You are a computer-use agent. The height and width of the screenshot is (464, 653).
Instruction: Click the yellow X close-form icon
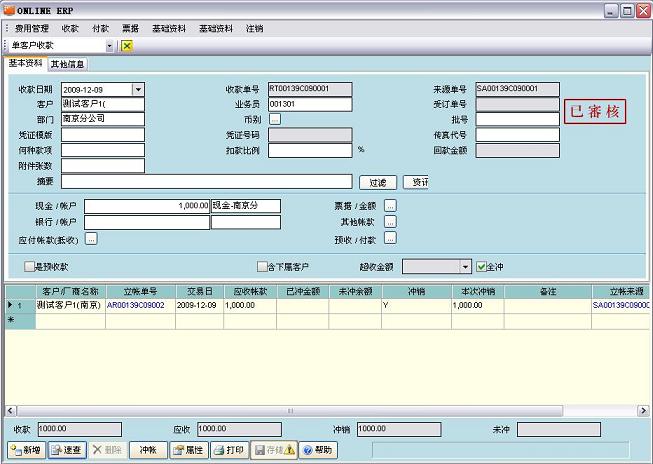point(127,46)
